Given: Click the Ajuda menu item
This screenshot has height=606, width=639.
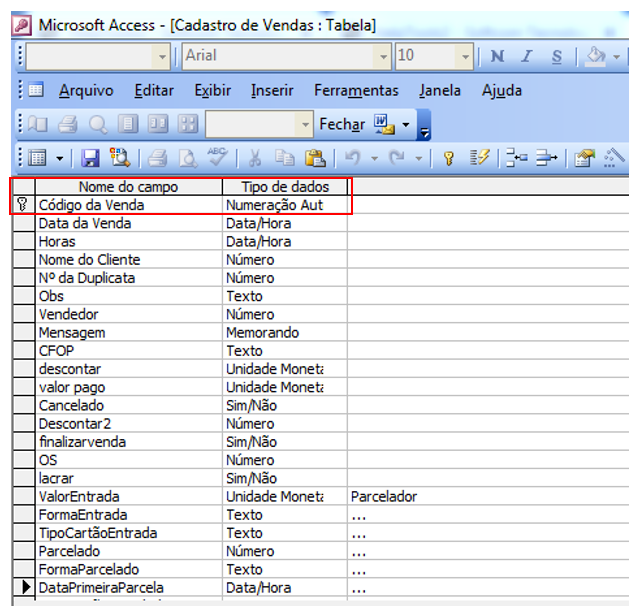Looking at the screenshot, I should pos(501,91).
